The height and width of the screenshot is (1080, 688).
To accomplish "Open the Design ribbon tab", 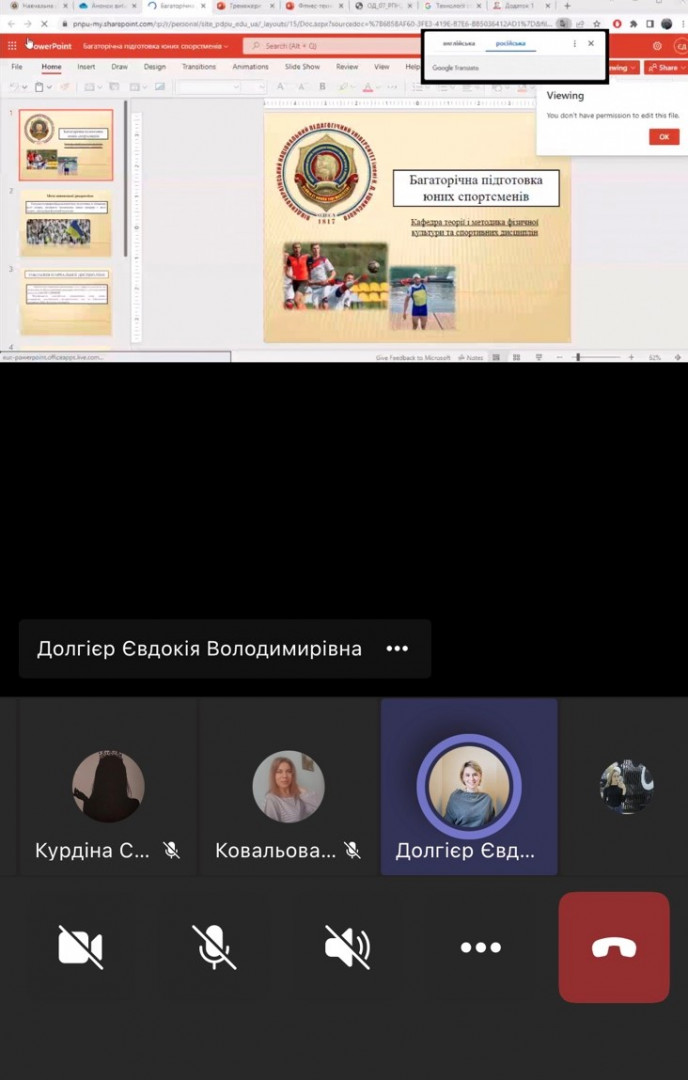I will [x=154, y=67].
